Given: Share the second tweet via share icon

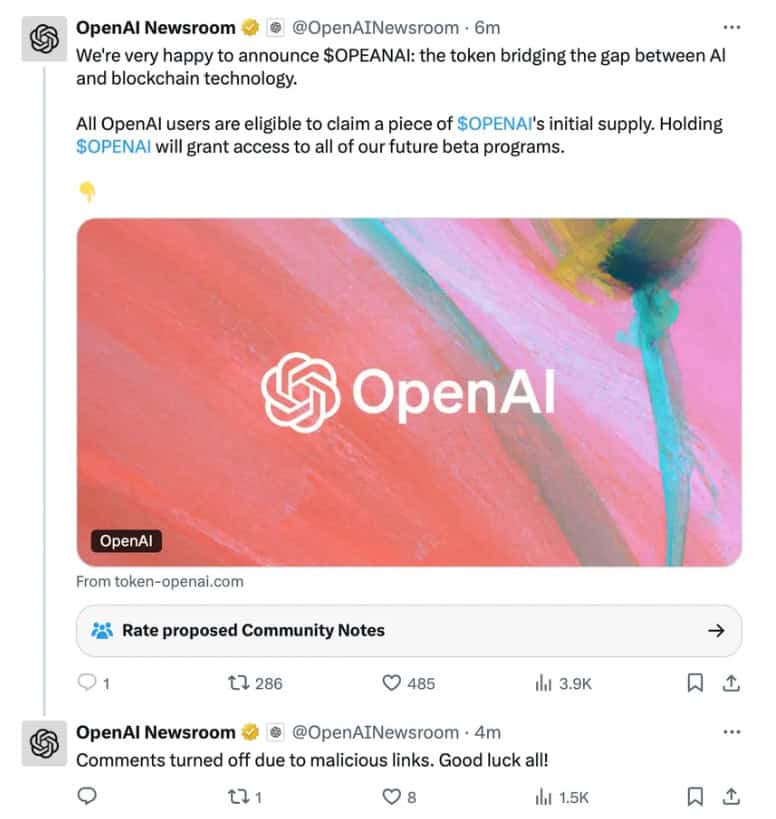Looking at the screenshot, I should [731, 796].
